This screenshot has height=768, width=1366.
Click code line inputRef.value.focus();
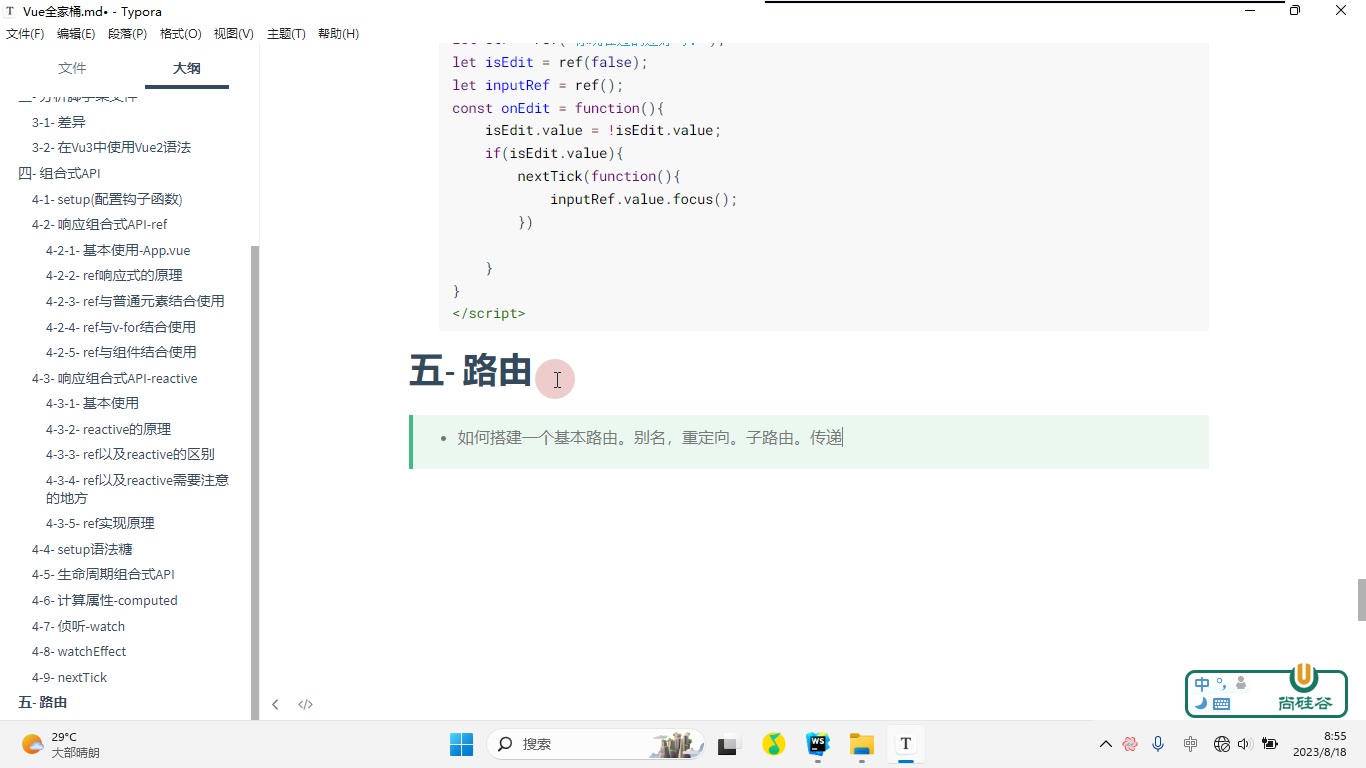click(644, 199)
